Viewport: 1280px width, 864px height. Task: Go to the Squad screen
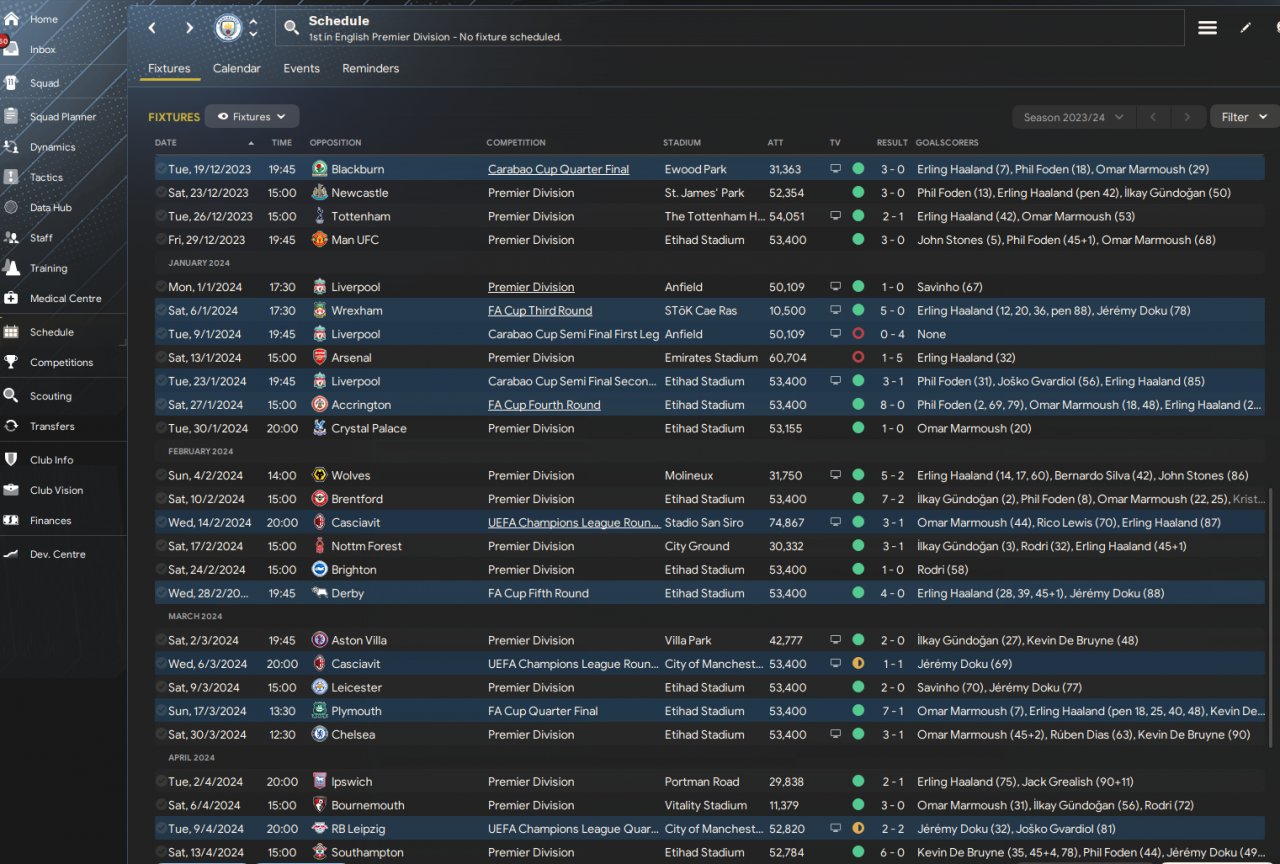click(x=44, y=83)
